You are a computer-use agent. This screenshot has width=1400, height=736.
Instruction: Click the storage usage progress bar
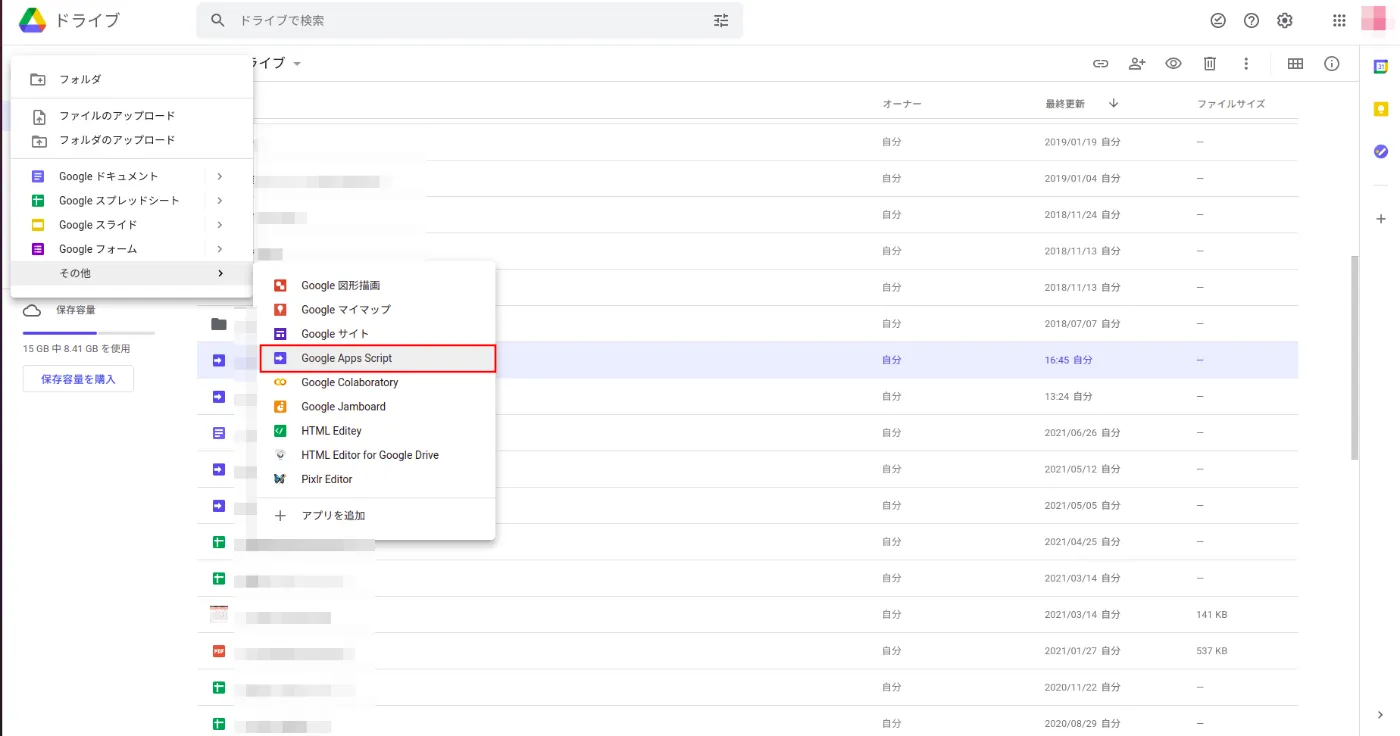click(x=88, y=332)
